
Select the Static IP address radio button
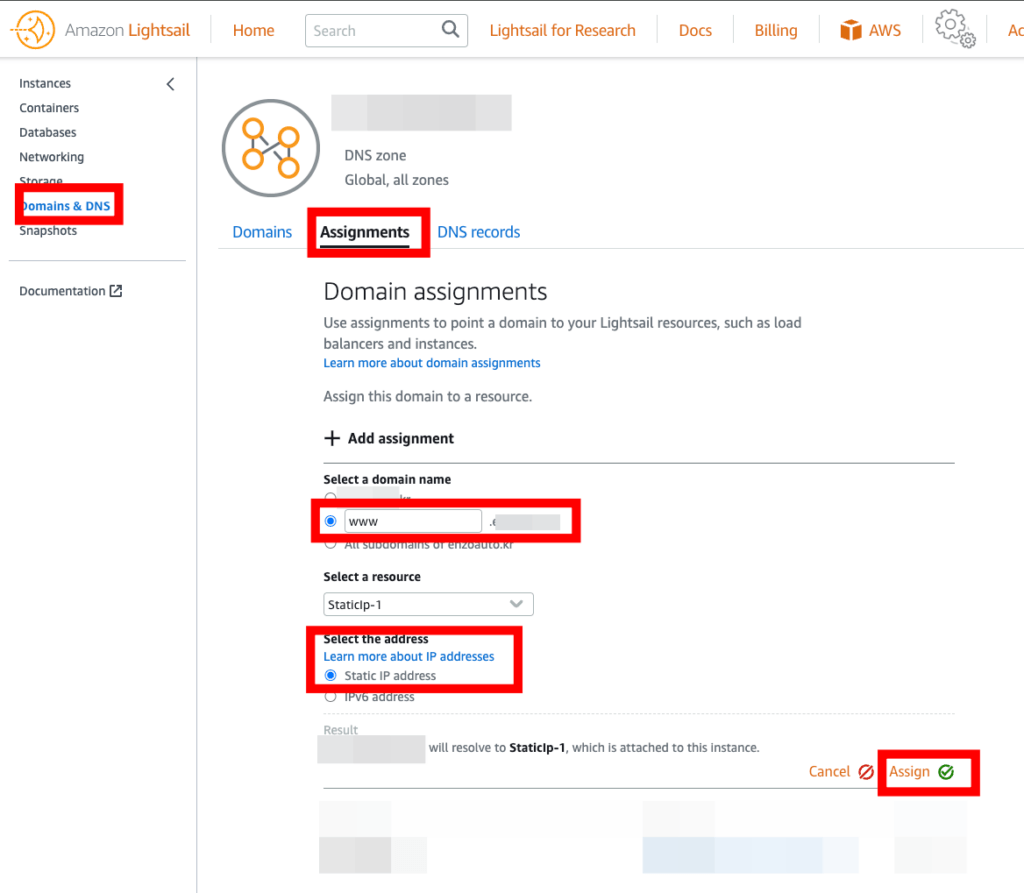coord(330,675)
